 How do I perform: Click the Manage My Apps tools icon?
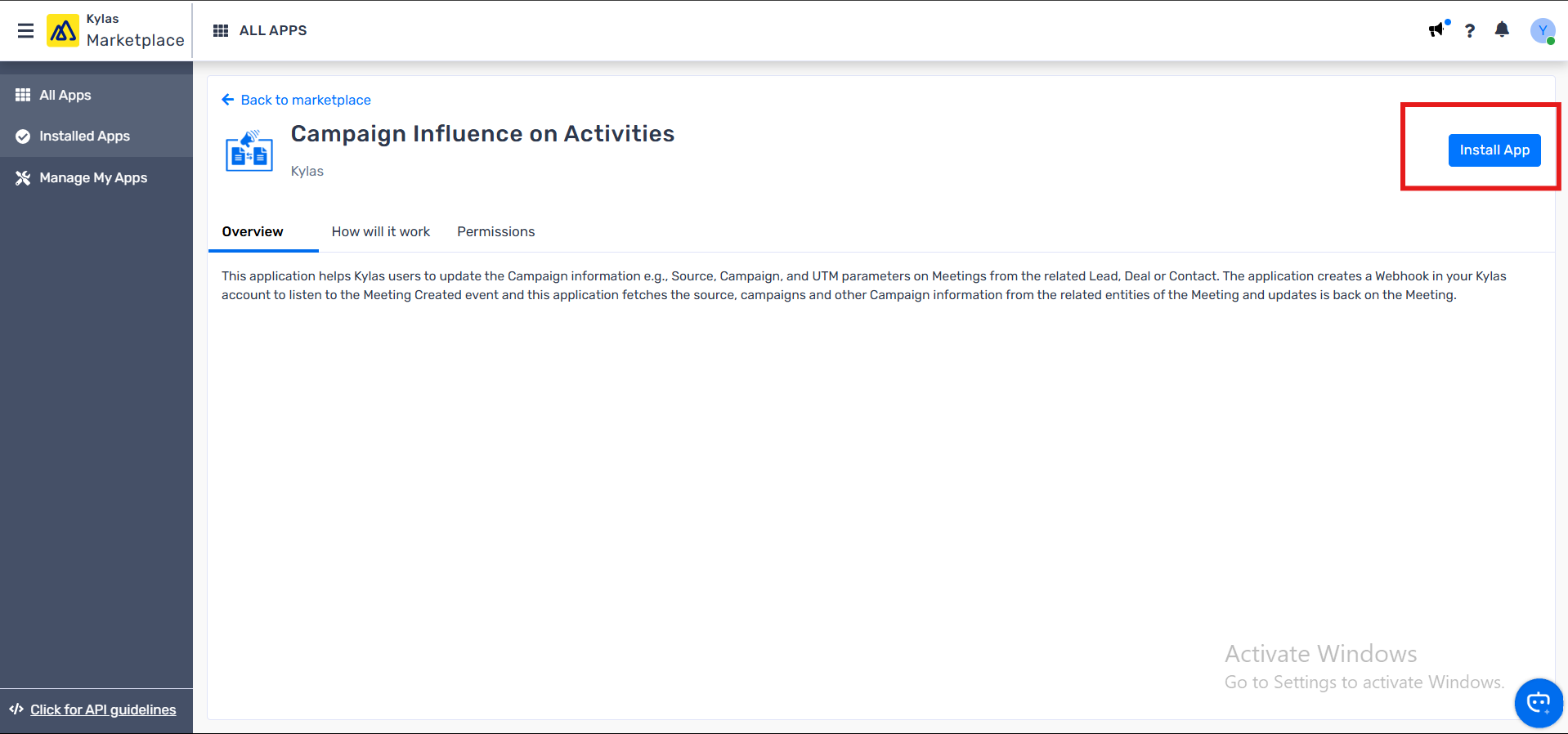pos(23,178)
